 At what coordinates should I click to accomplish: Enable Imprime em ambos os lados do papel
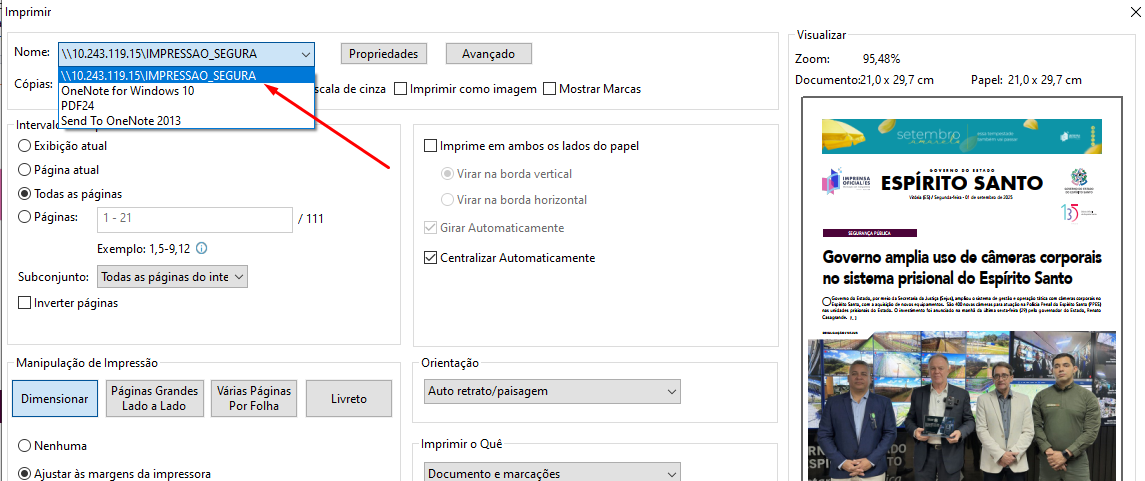[x=431, y=146]
